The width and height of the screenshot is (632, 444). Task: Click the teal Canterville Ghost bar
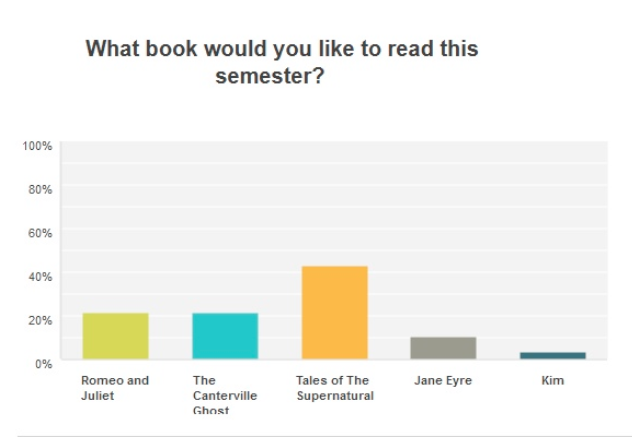pos(225,336)
